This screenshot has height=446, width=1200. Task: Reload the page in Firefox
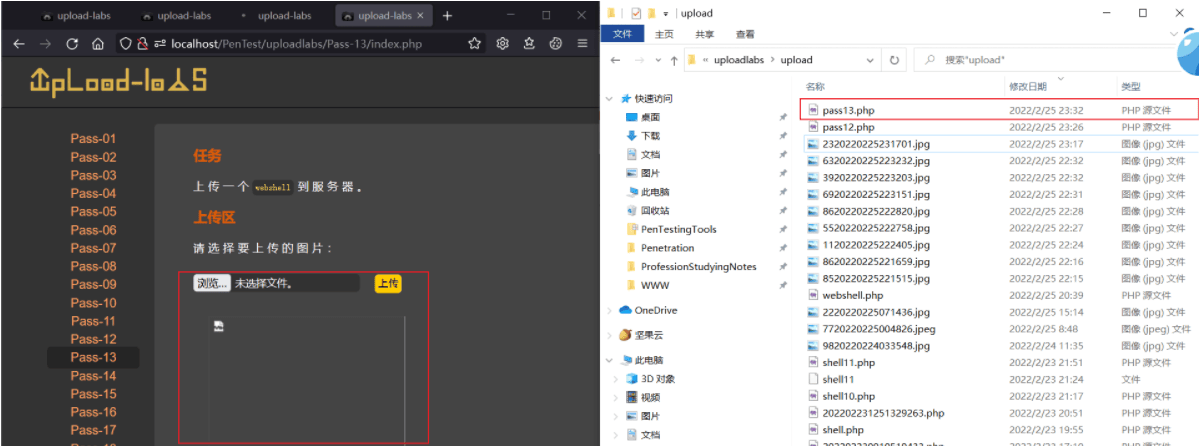(72, 44)
